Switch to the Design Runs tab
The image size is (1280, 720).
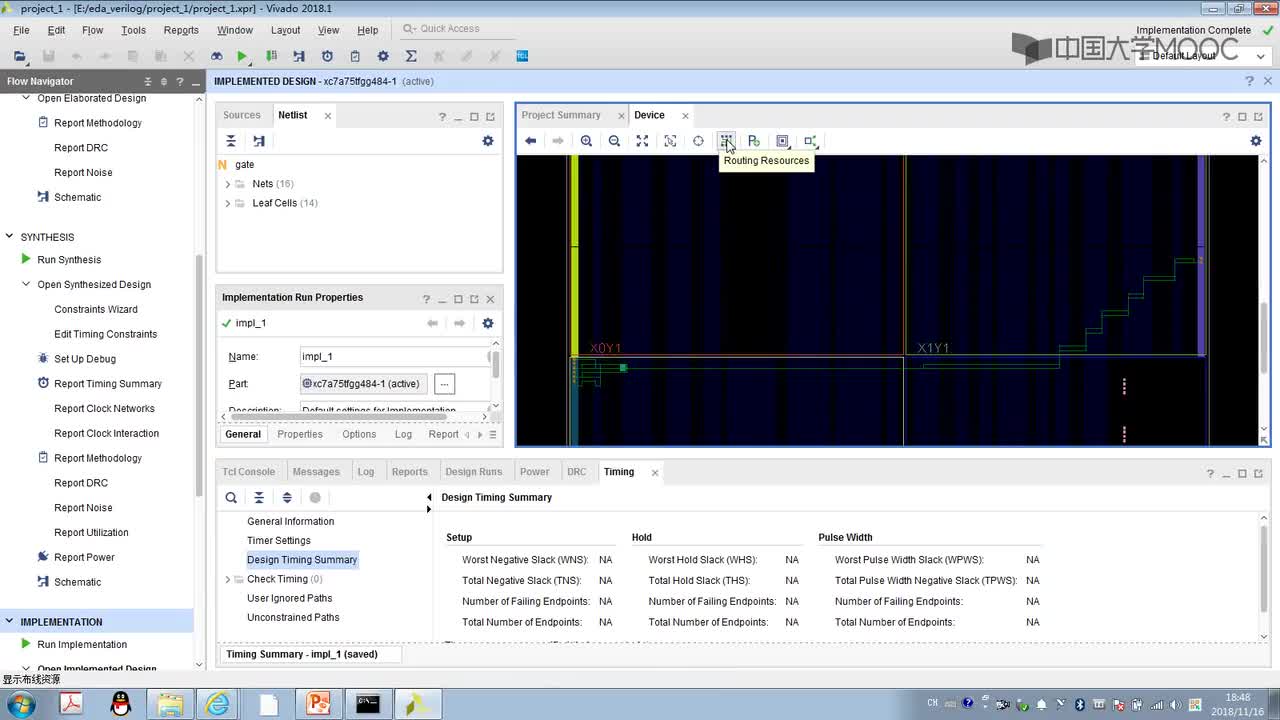474,472
